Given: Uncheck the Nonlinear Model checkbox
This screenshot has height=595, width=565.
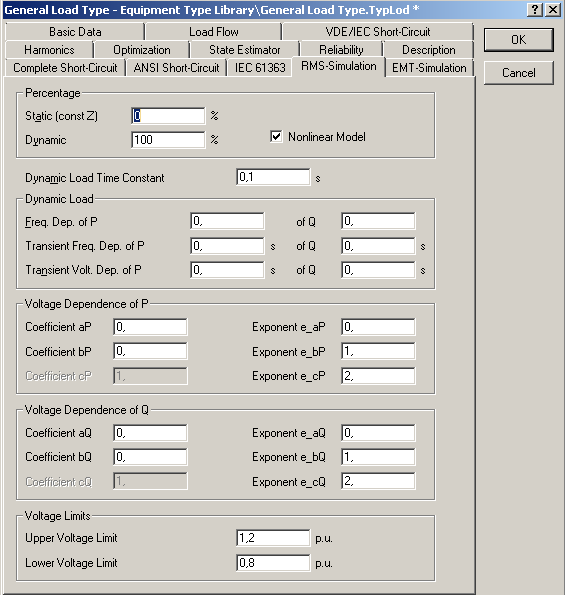Looking at the screenshot, I should pos(276,136).
